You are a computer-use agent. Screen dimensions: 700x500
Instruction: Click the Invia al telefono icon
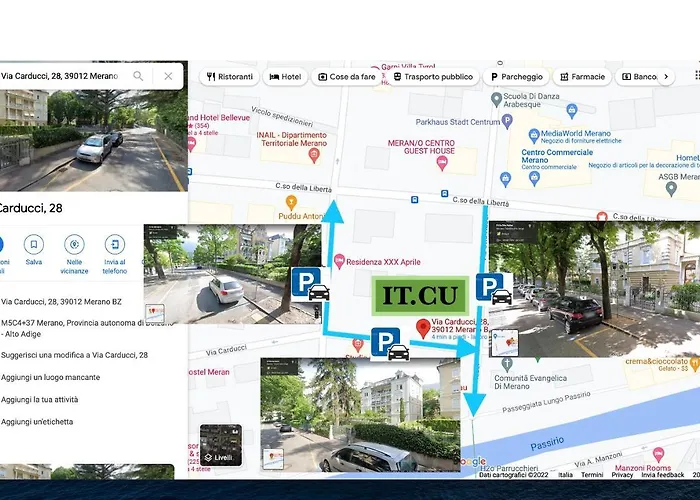(115, 245)
